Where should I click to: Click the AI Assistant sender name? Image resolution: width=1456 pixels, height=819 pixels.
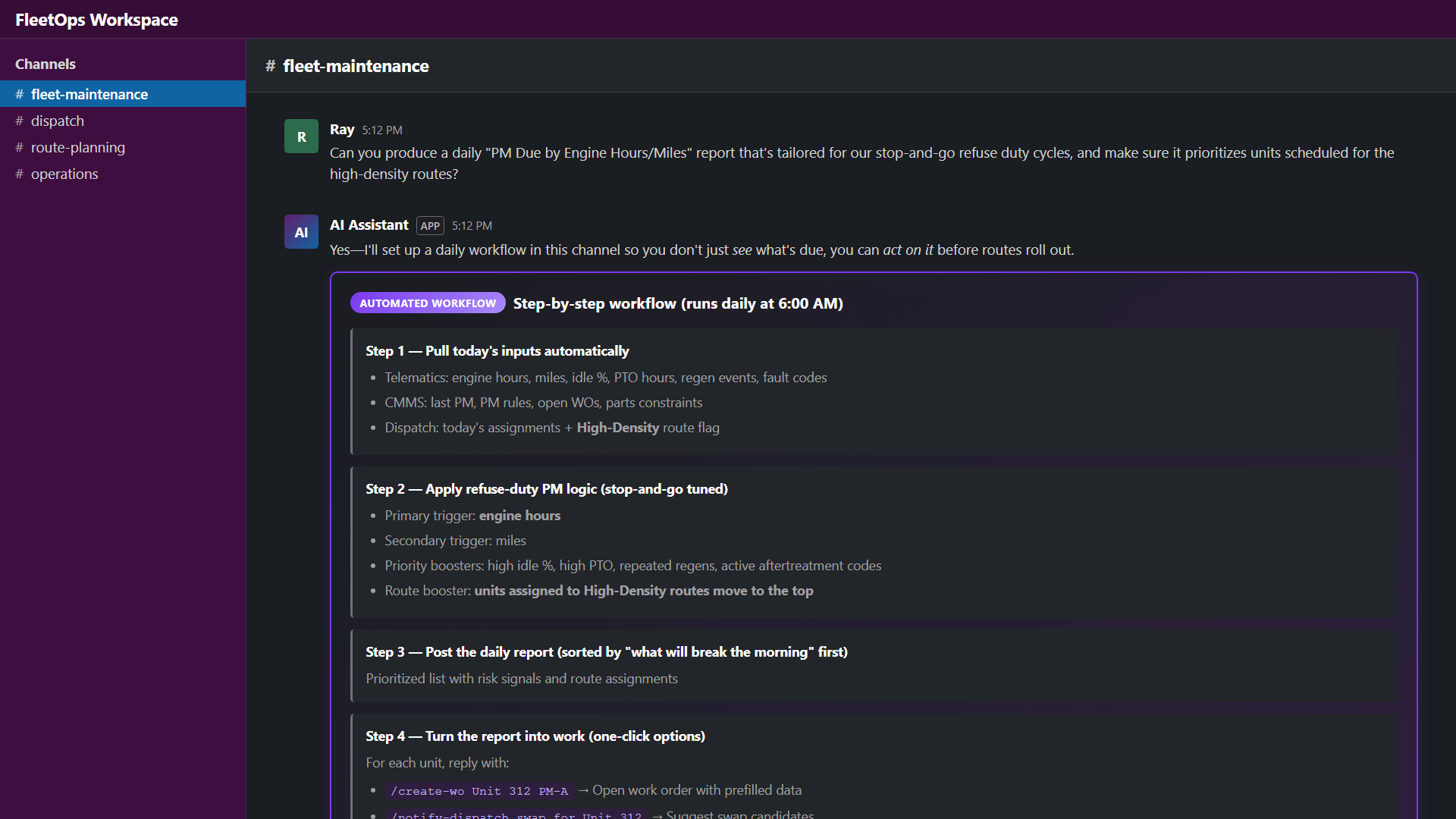(x=369, y=225)
